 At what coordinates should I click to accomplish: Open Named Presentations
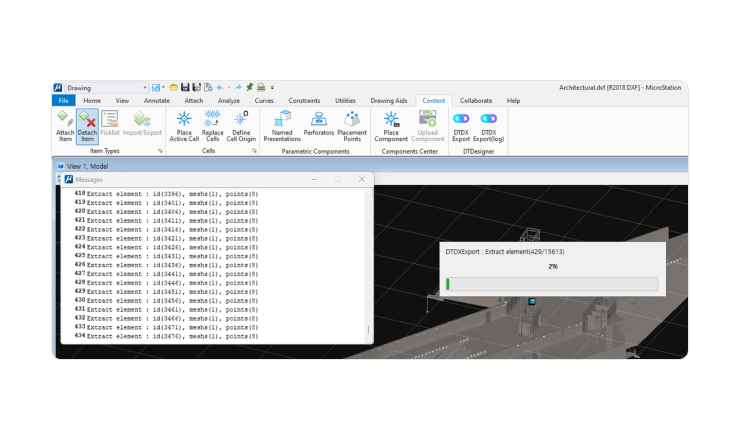(x=282, y=124)
